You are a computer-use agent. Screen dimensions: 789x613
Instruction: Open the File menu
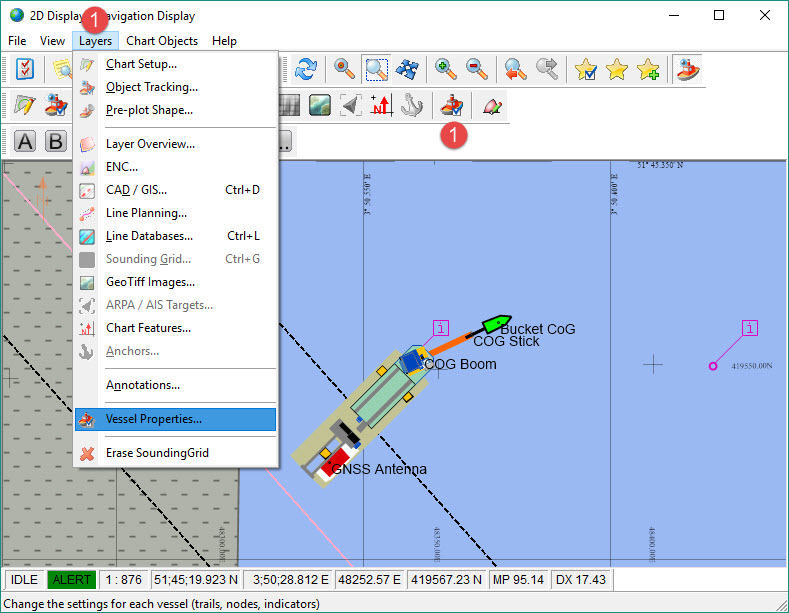point(17,41)
